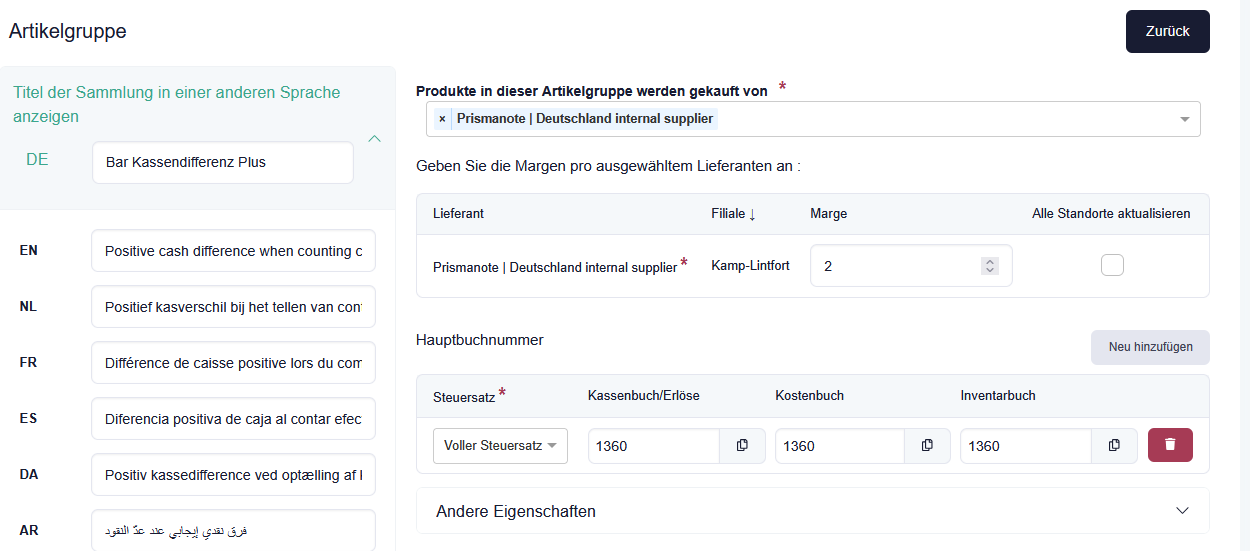The image size is (1250, 551).
Task: Edit the AR Arabic translation field
Action: (233, 531)
